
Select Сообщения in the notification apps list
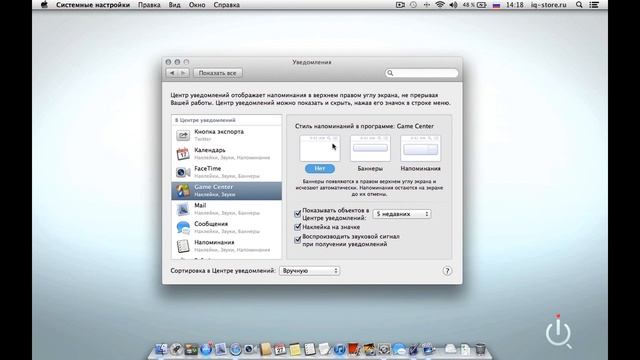pos(227,227)
